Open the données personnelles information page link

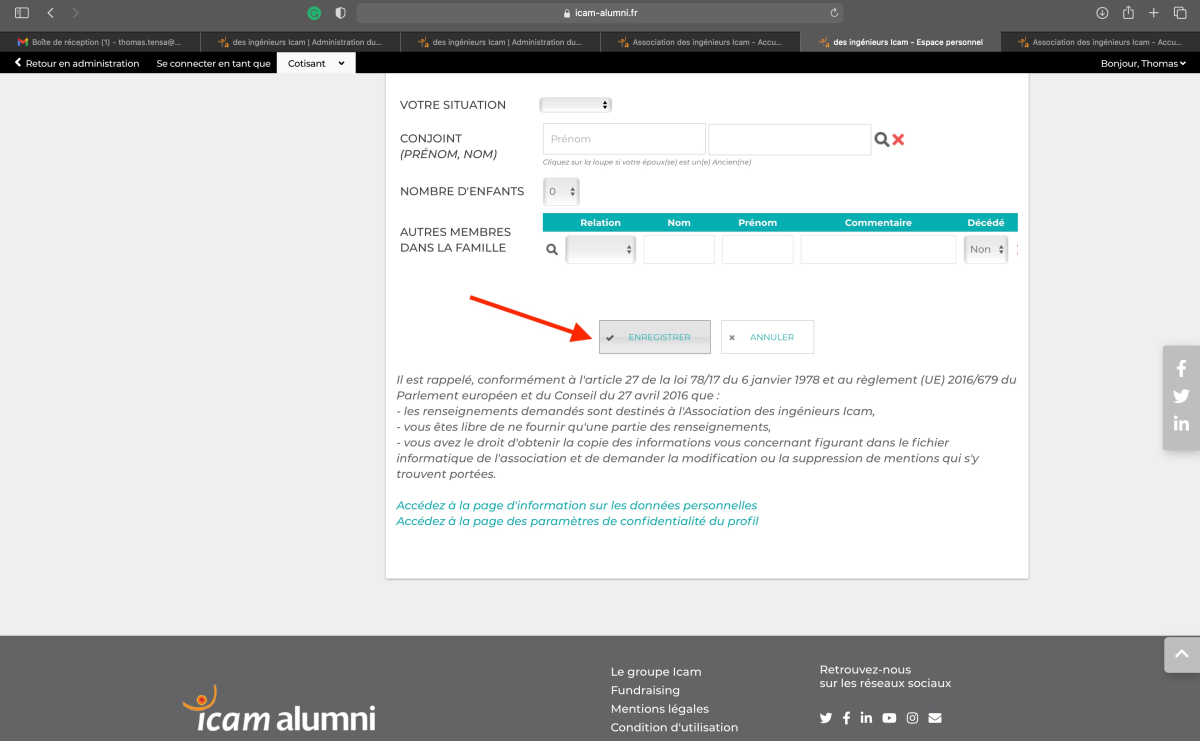point(576,505)
